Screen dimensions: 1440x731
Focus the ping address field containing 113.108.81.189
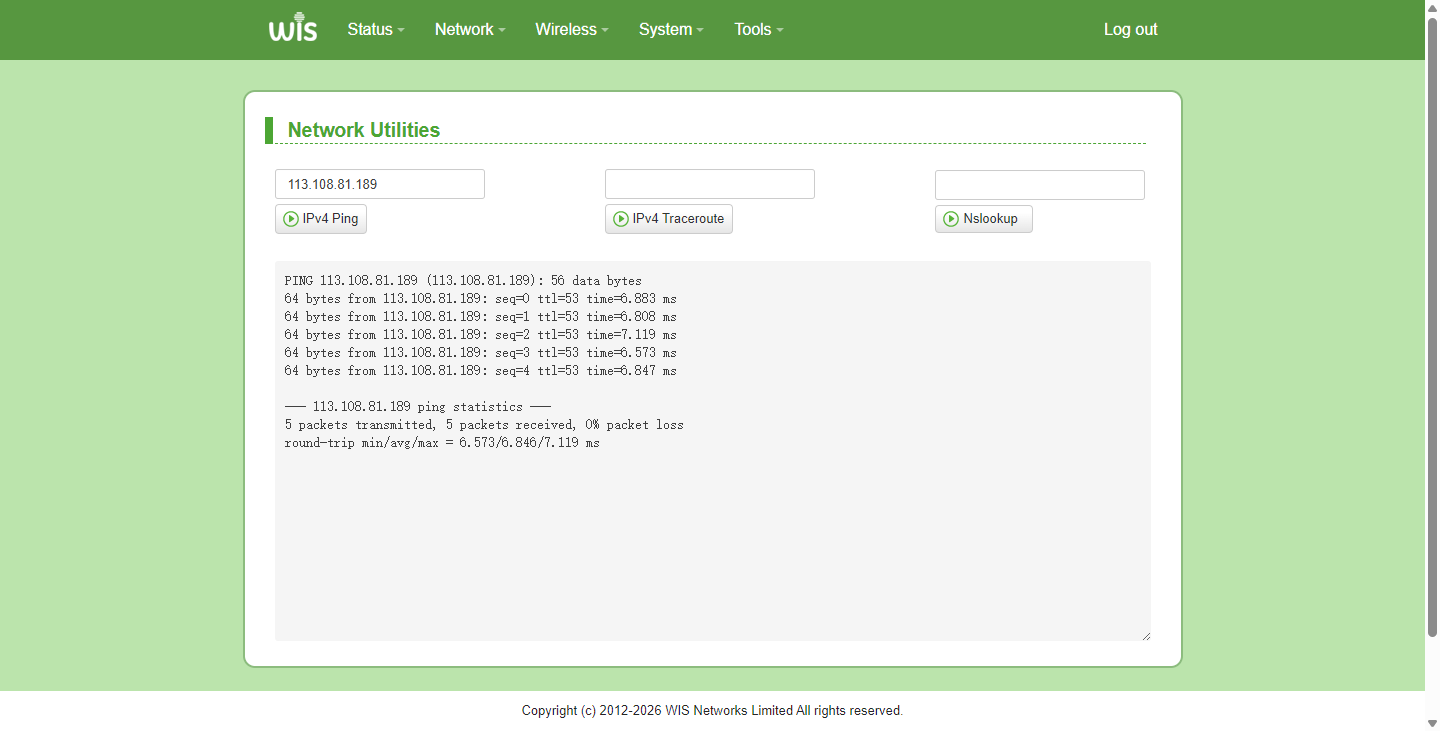(x=380, y=184)
